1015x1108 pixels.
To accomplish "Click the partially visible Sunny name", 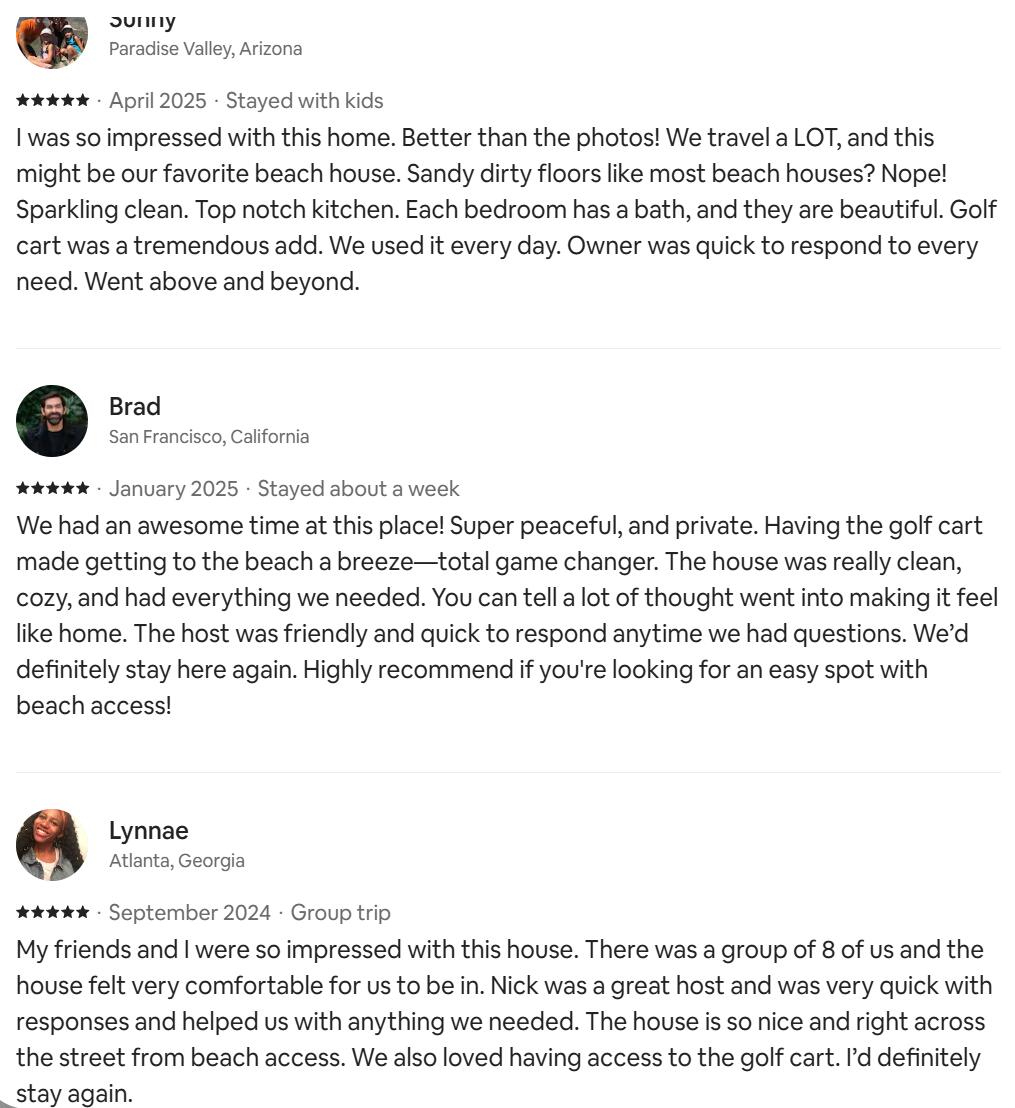I will (x=142, y=23).
